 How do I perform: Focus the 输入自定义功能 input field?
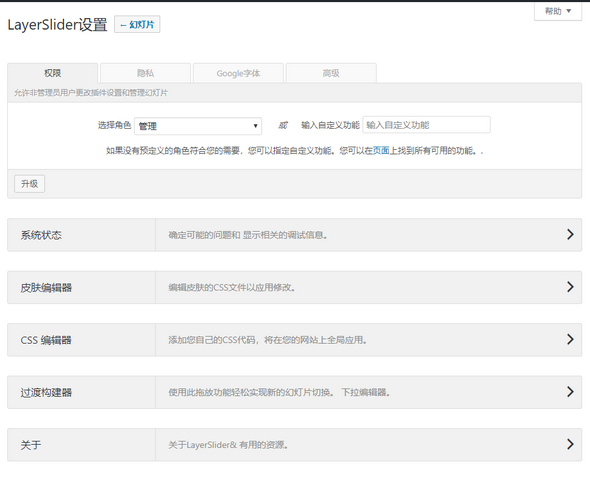(x=426, y=125)
